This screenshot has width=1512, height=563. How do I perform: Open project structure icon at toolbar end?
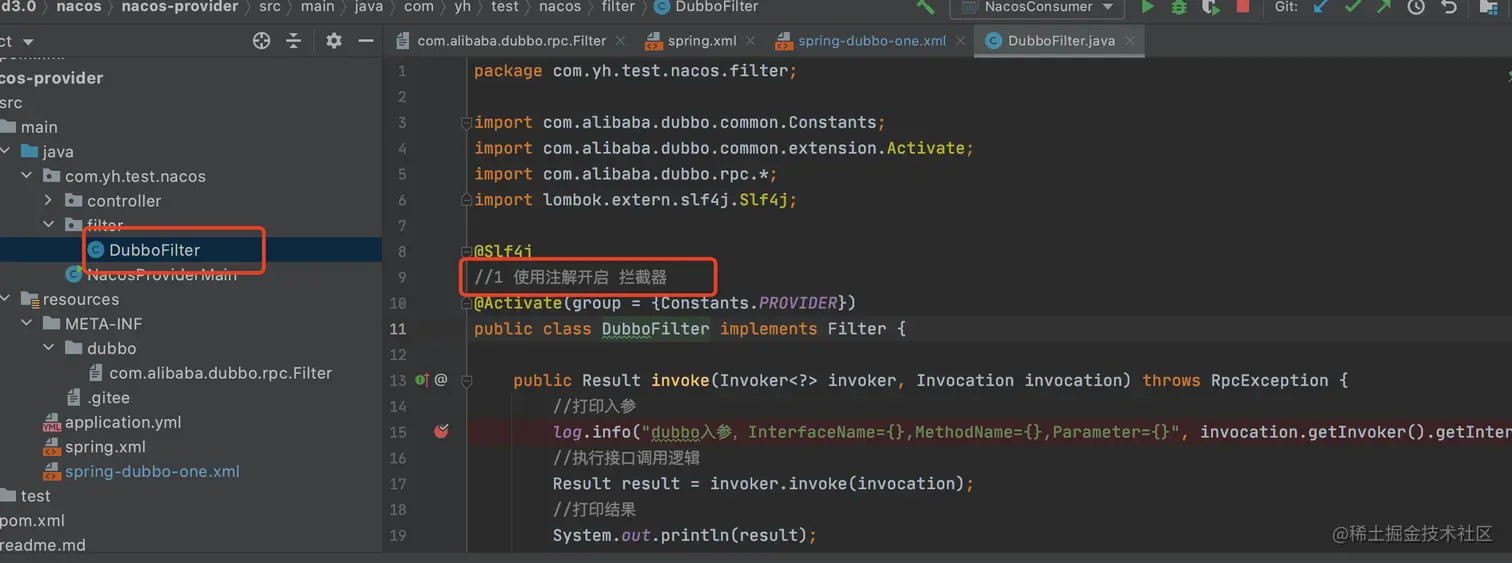1491,7
